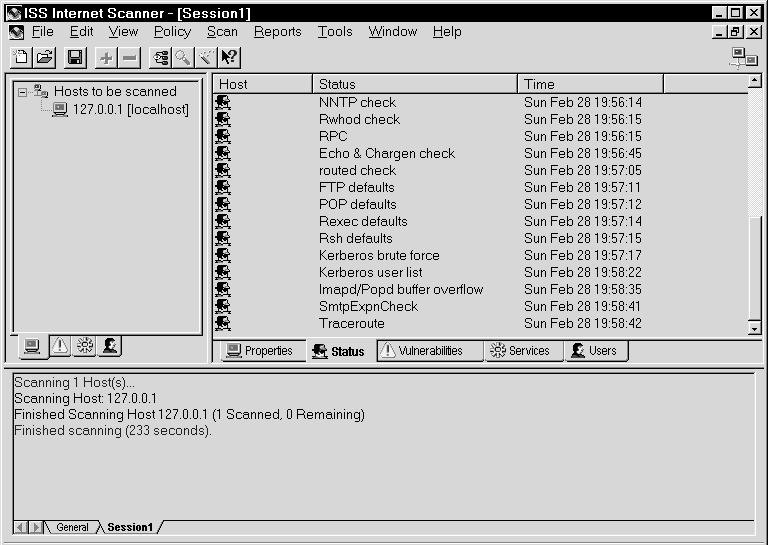Click the Save floppy disk icon

[x=76, y=58]
